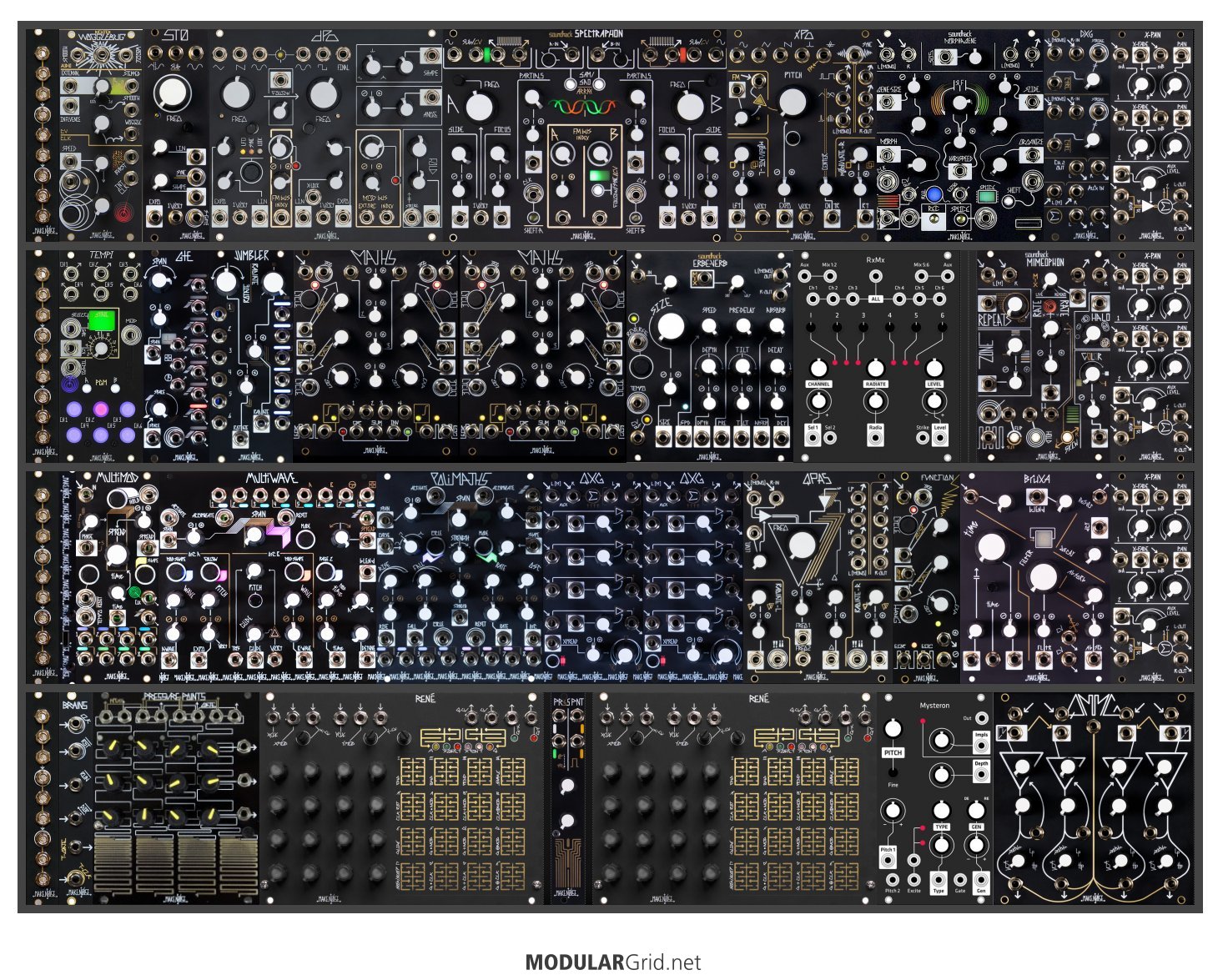The width and height of the screenshot is (1228, 980).
Task: Click the ALL label on RxMx
Action: point(875,299)
